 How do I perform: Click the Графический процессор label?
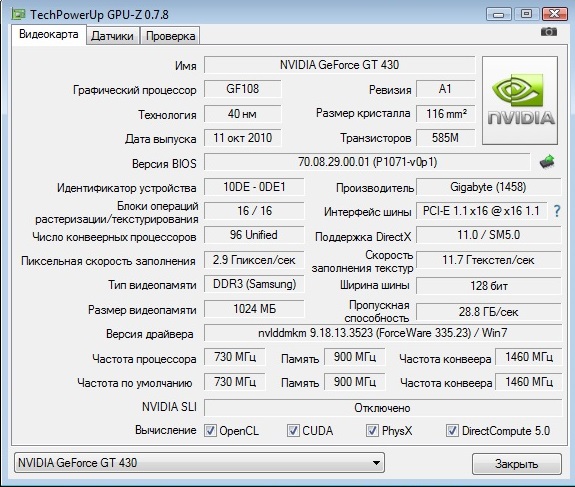coord(135,90)
